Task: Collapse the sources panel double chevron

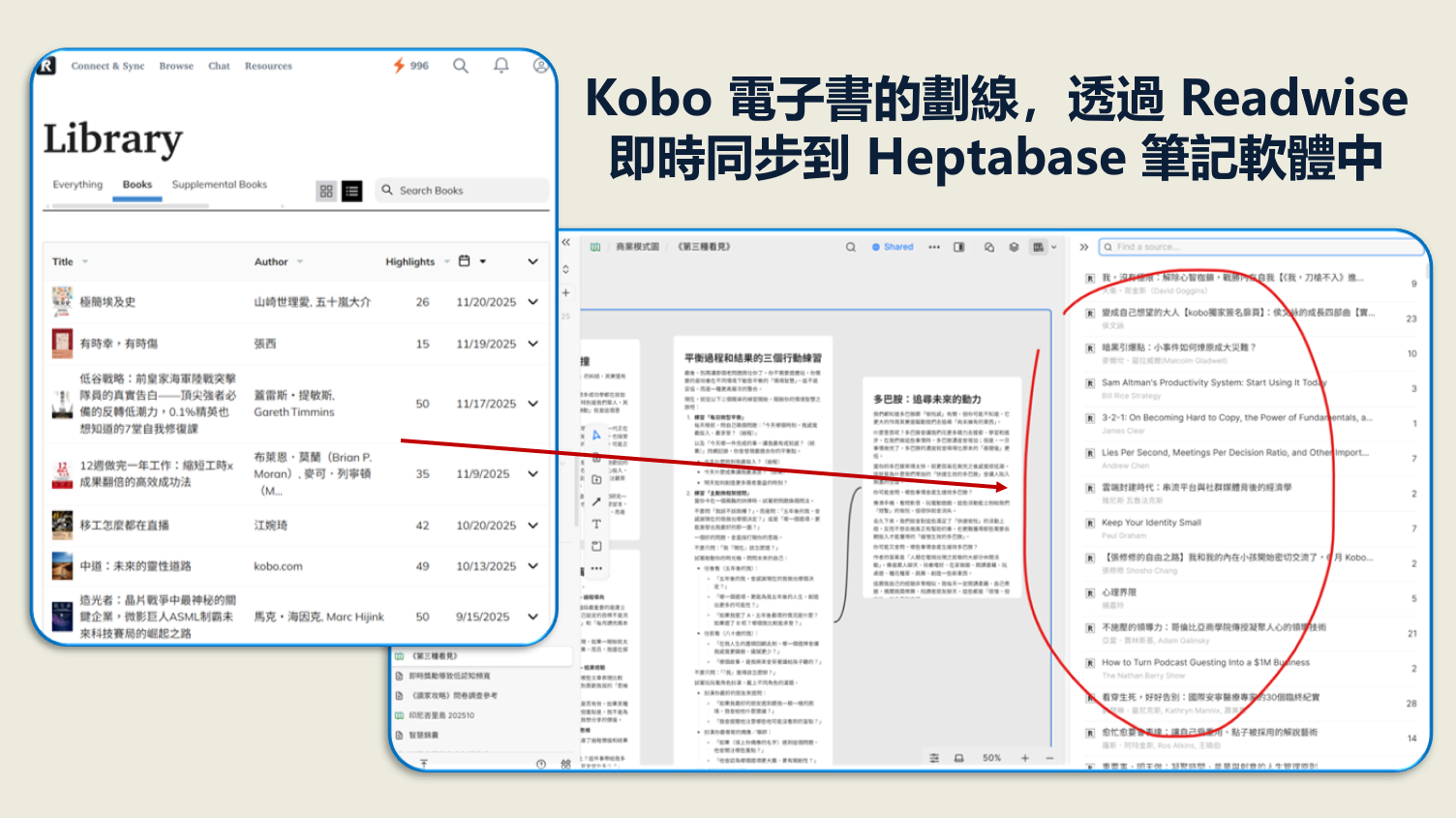Action: point(1084,247)
